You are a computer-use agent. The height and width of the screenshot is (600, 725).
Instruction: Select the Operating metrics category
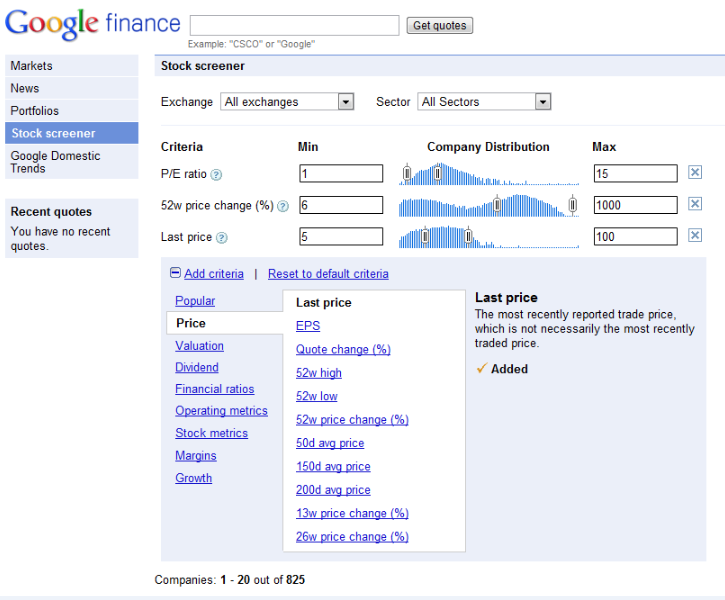221,411
